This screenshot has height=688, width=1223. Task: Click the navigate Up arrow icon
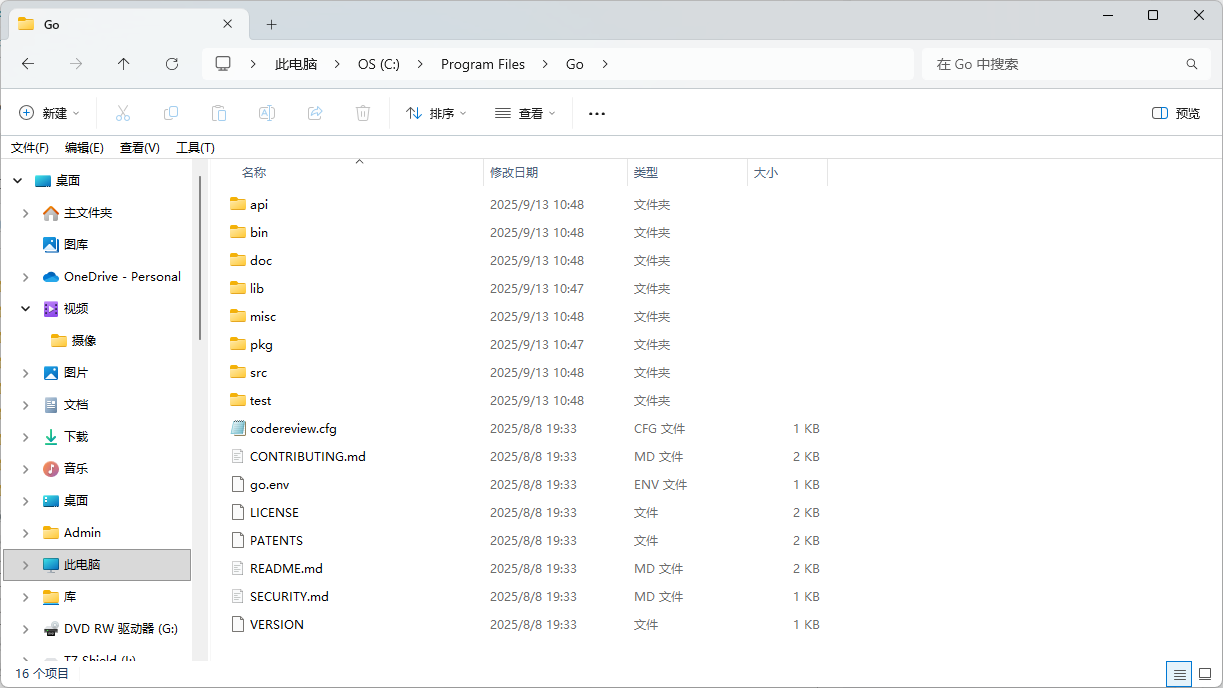(x=123, y=63)
